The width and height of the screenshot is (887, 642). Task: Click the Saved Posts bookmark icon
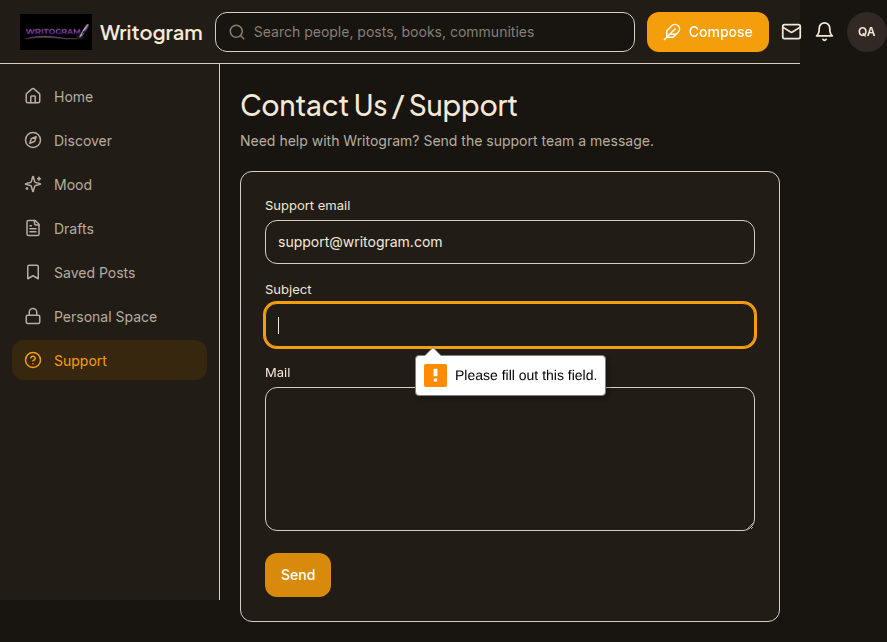(33, 273)
